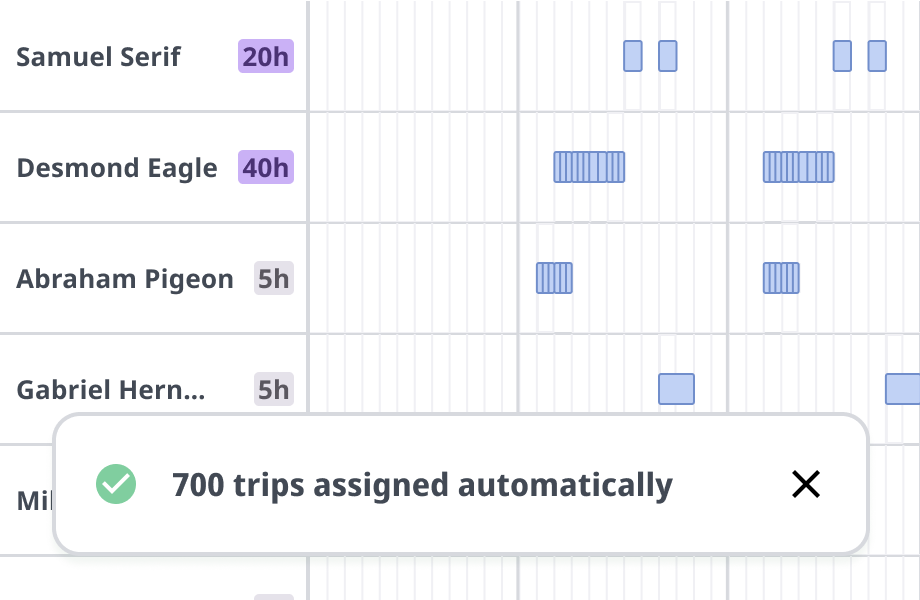This screenshot has height=600, width=920.
Task: Select Gabriel Hern's first trip block
Action: pos(677,389)
